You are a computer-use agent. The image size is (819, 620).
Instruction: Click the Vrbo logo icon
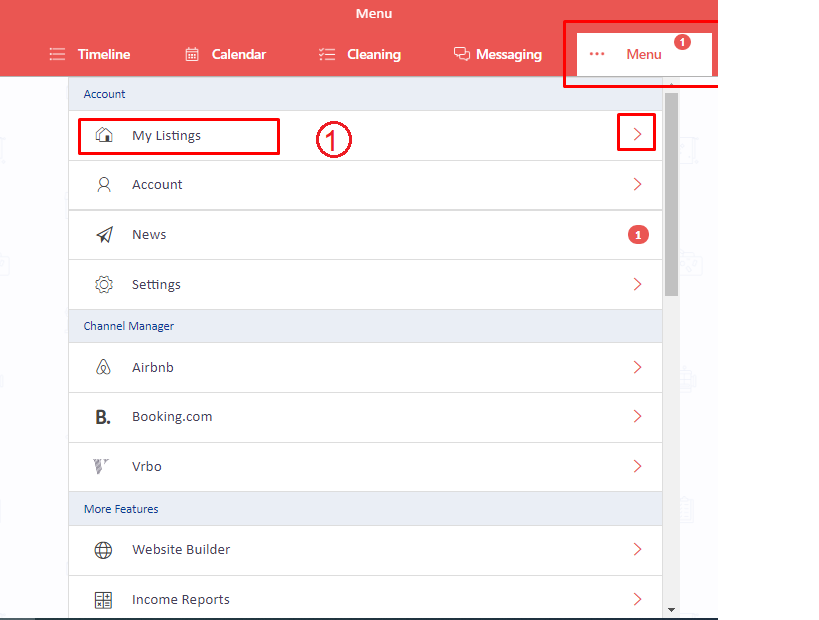click(100, 466)
